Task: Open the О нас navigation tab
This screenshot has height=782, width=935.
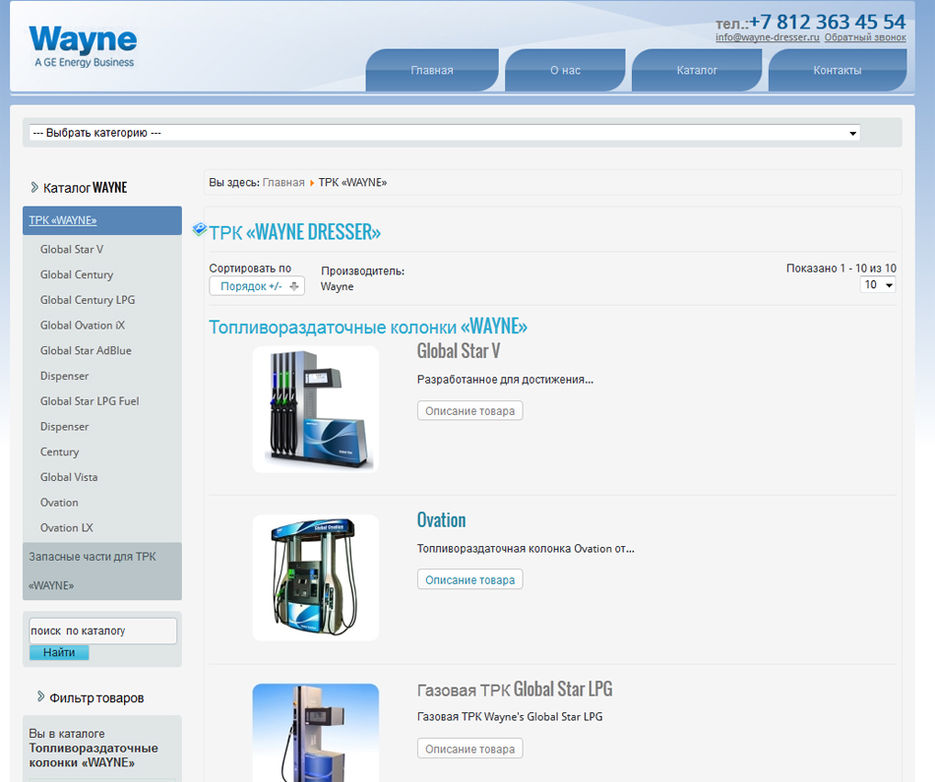Action: pos(565,70)
